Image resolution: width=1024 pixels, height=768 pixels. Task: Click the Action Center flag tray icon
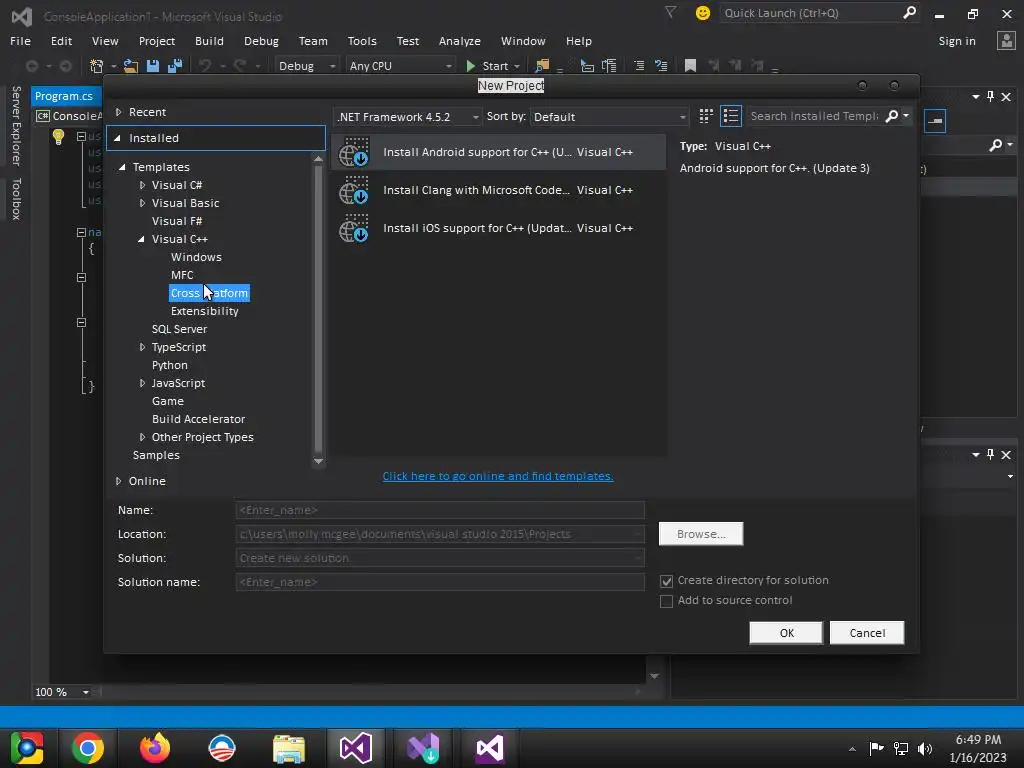[876, 748]
